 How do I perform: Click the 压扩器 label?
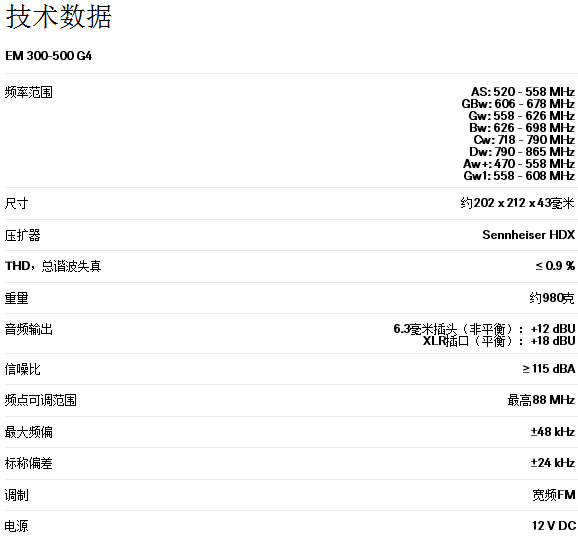(x=22, y=235)
